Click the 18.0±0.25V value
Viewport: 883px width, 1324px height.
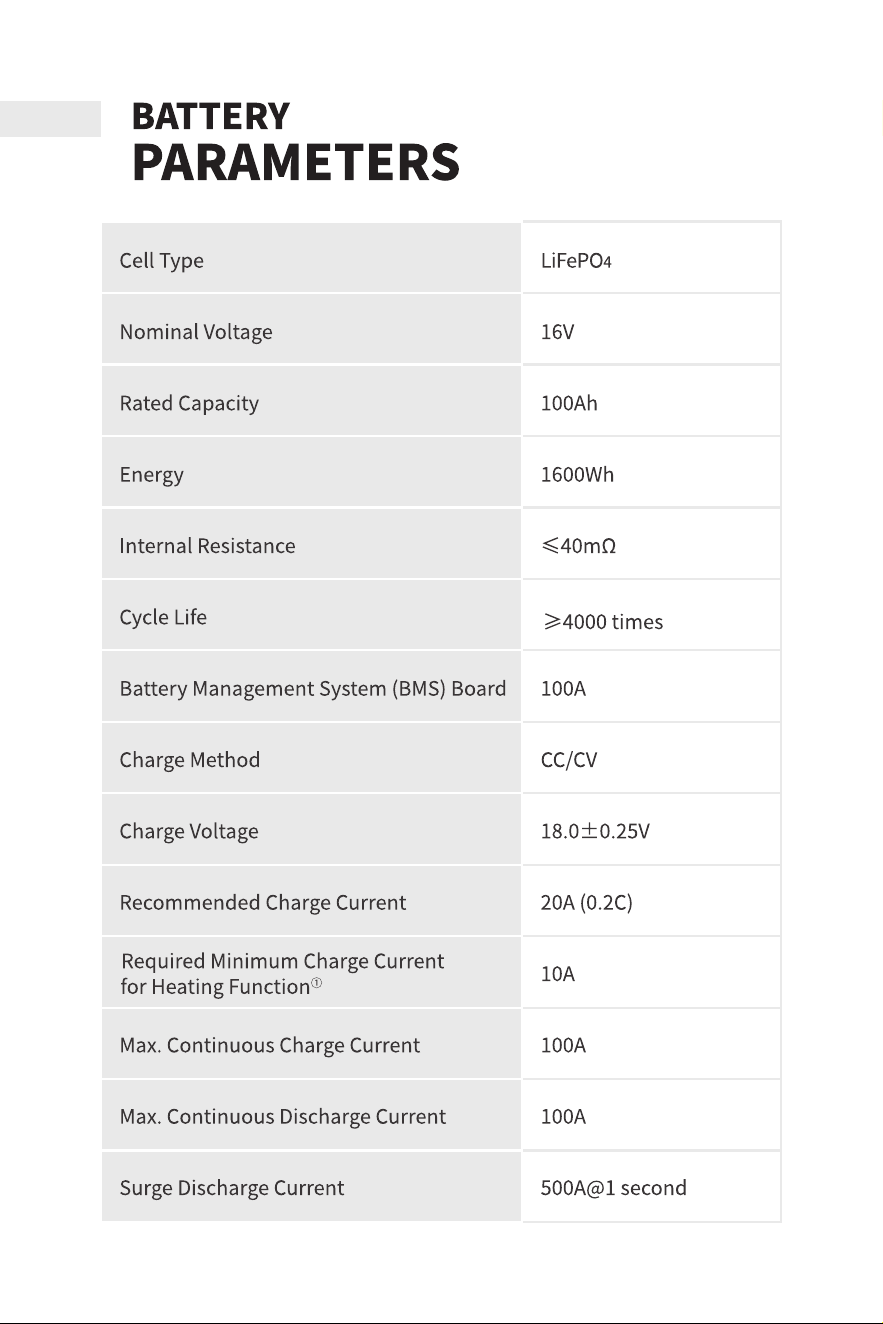(595, 832)
